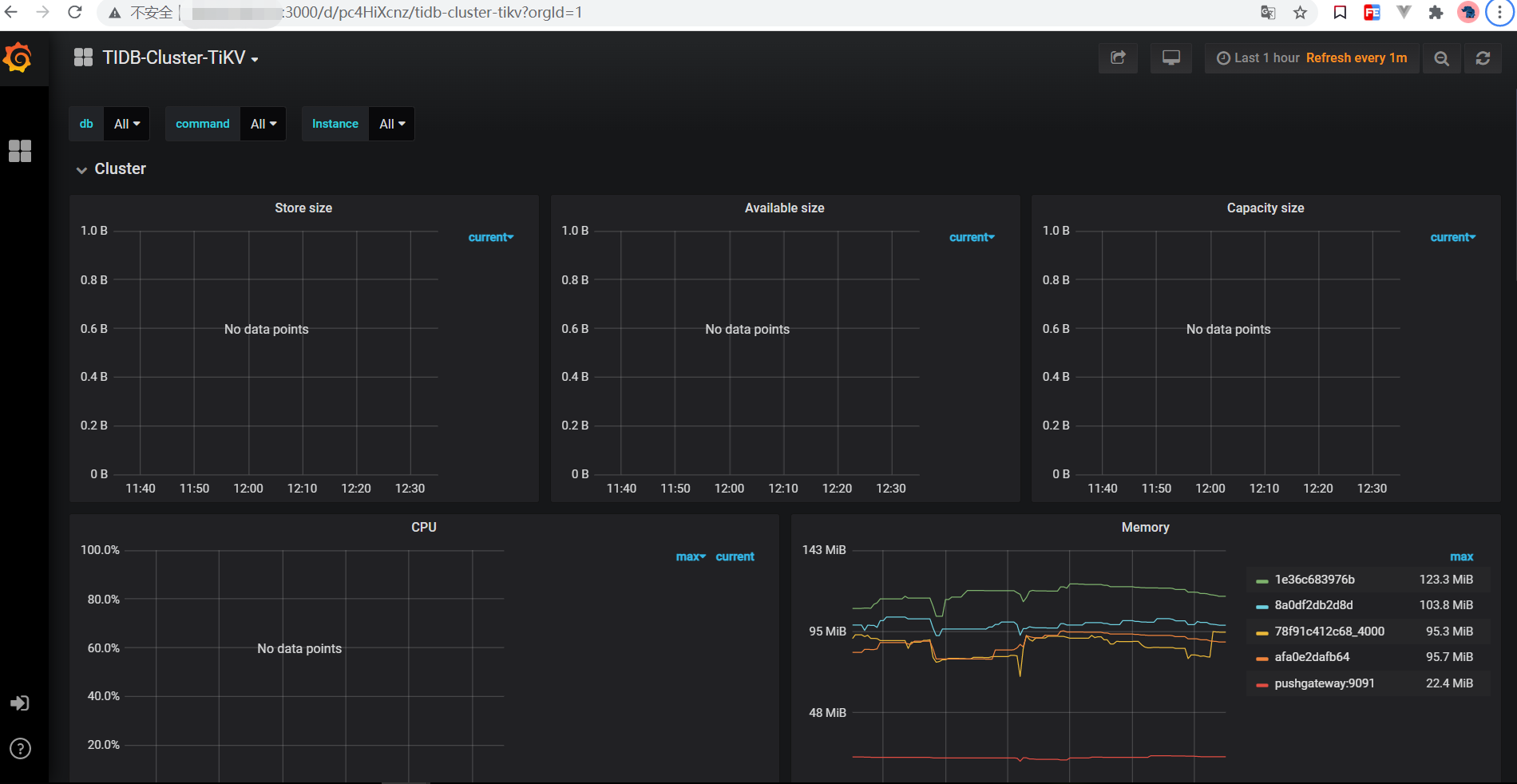Screen dimensions: 1517x784
Task: Click the browser forward arrow
Action: click(43, 12)
